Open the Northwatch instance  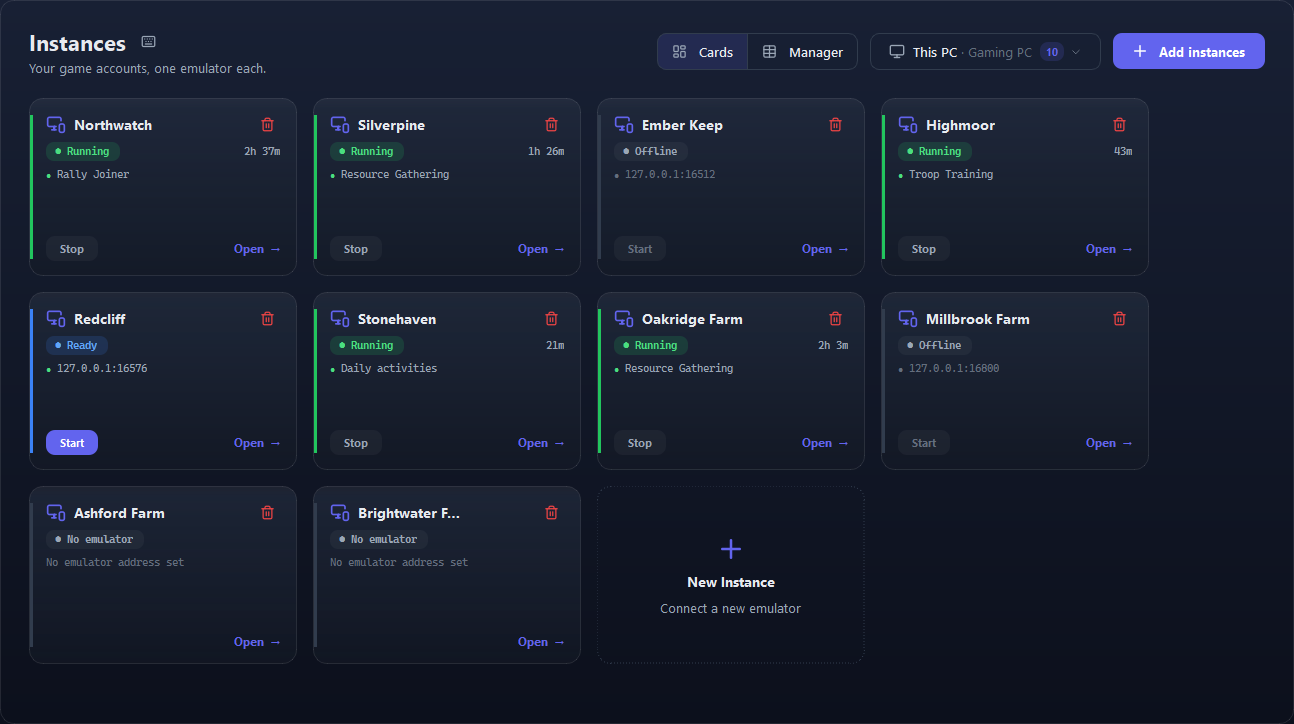coord(257,249)
